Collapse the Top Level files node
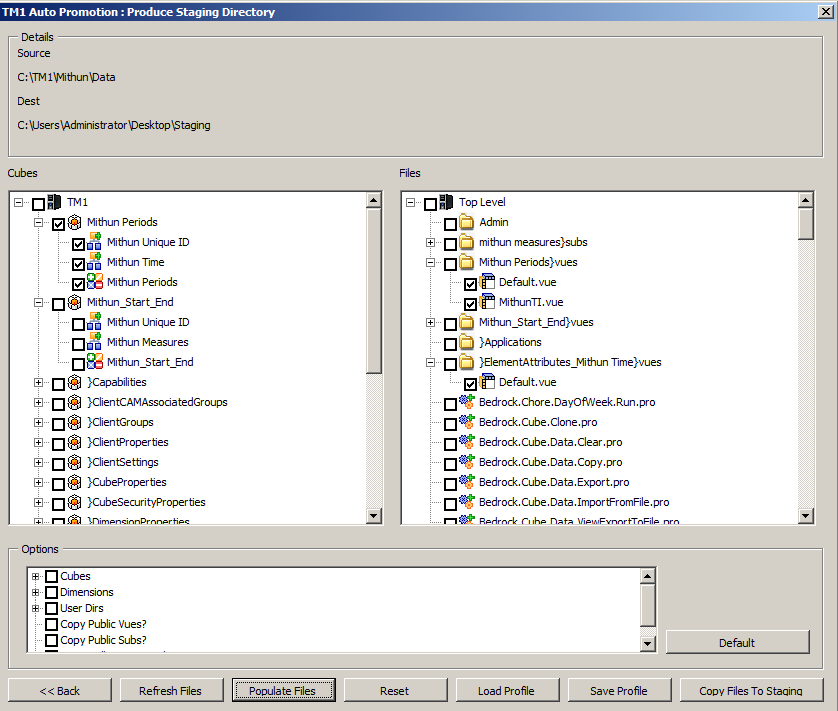Screen dimensions: 838x711 pyautogui.click(x=410, y=203)
